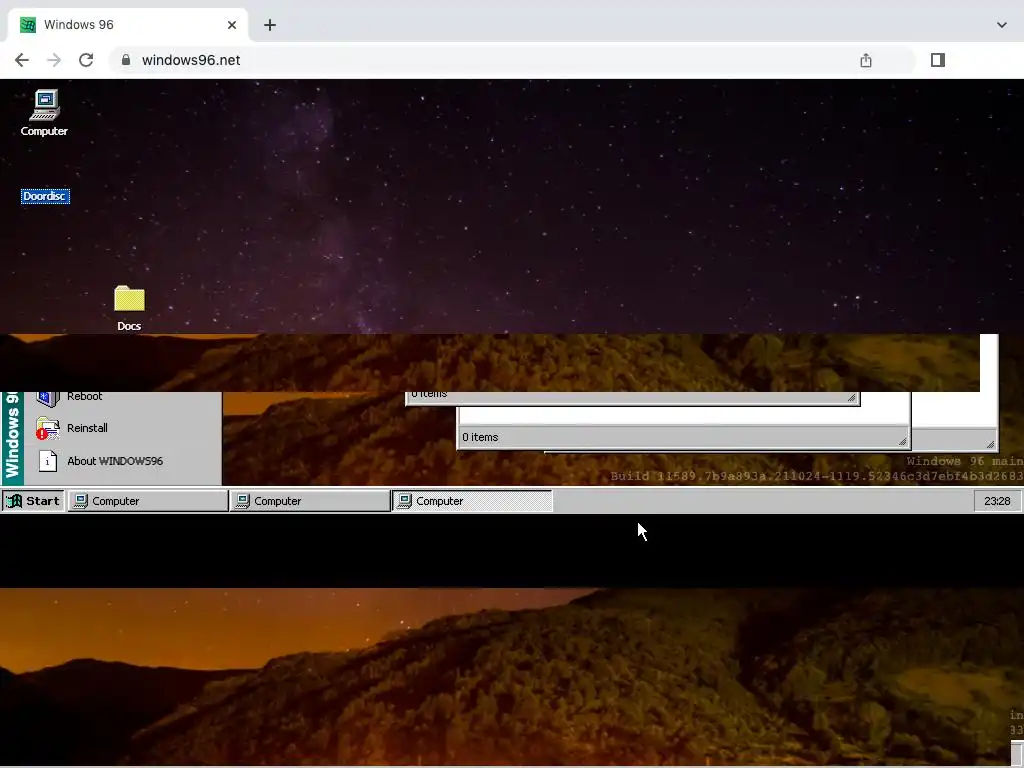The height and width of the screenshot is (768, 1024).
Task: Switch to second Computer taskbar button
Action: pyautogui.click(x=310, y=501)
